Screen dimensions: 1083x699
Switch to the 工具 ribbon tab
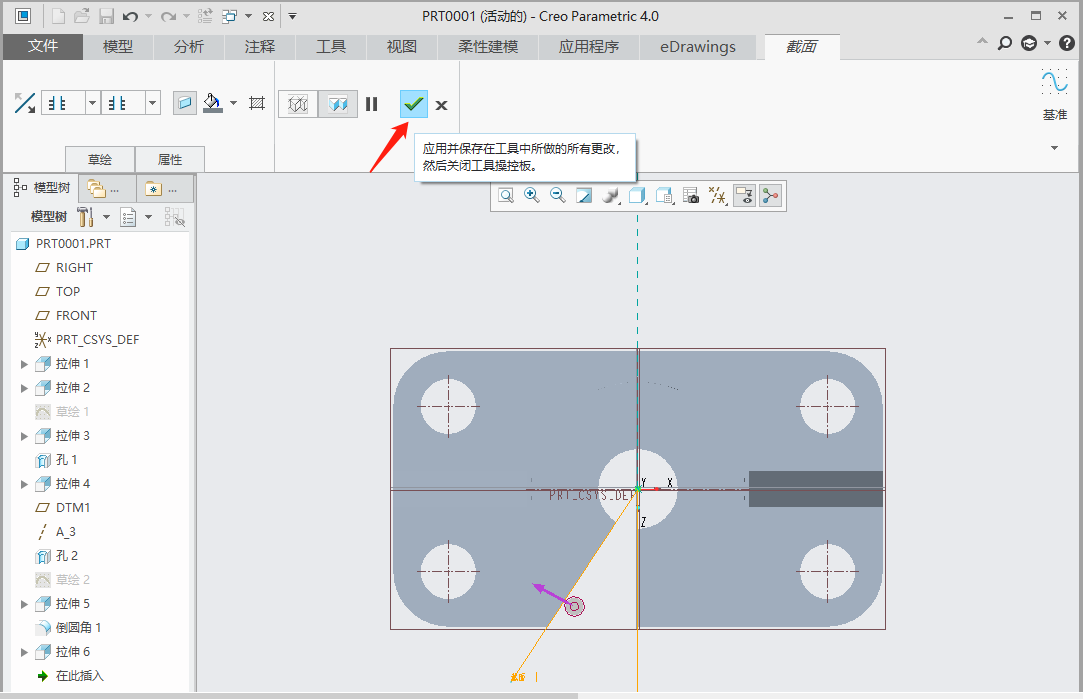coord(331,47)
